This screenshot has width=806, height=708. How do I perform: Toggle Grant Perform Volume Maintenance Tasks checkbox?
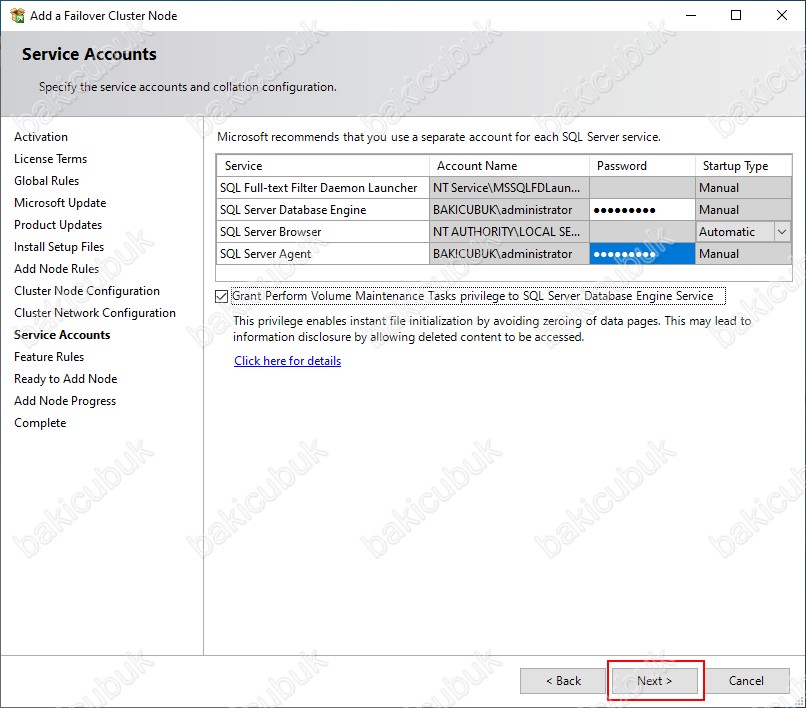(x=222, y=296)
